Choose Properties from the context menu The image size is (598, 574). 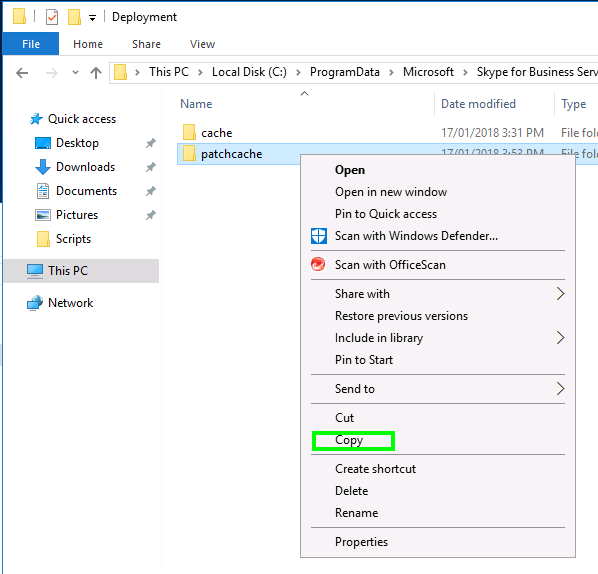361,542
